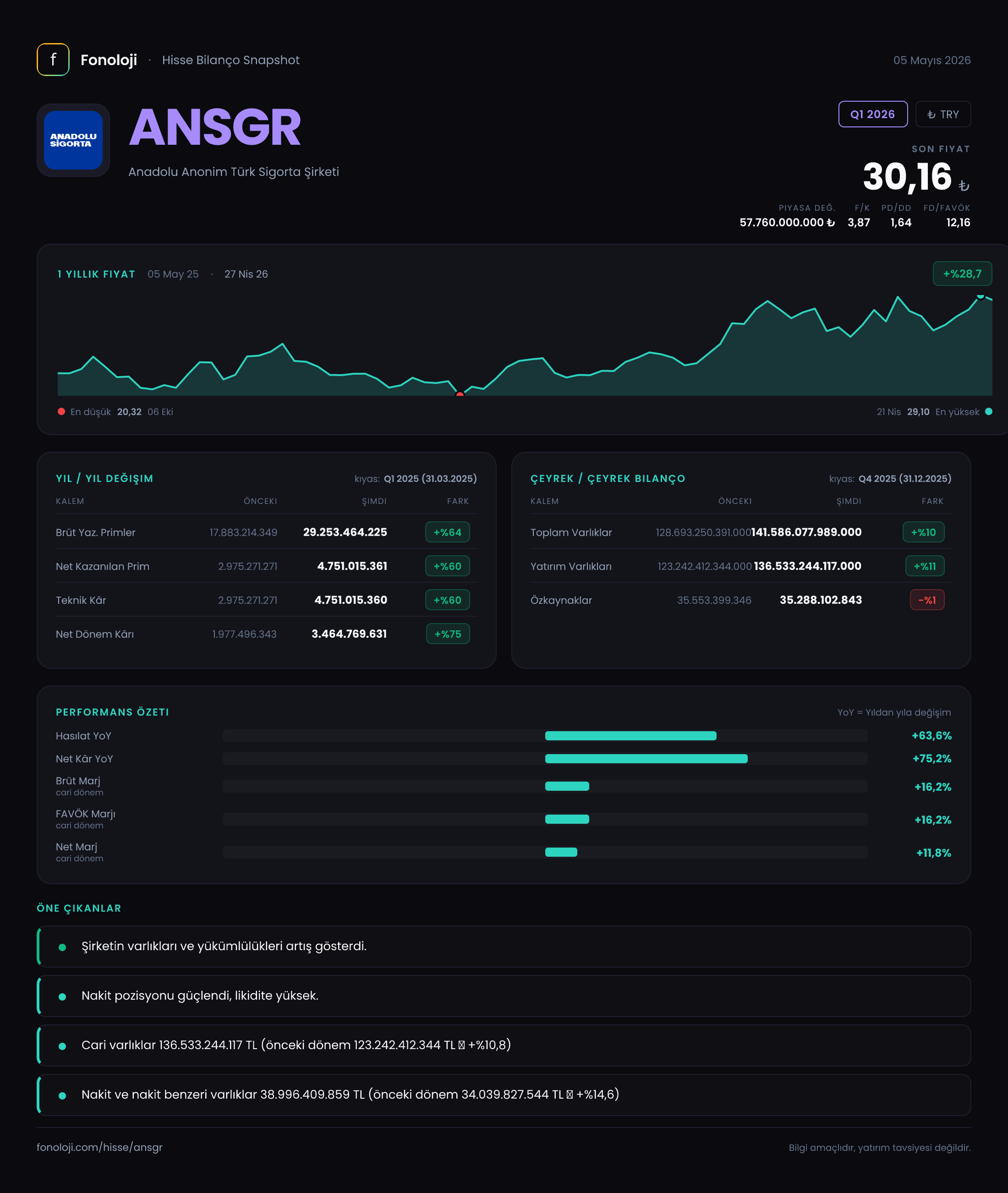Click the 'PERFORMANS ÖZETİ' section heading

(x=113, y=712)
